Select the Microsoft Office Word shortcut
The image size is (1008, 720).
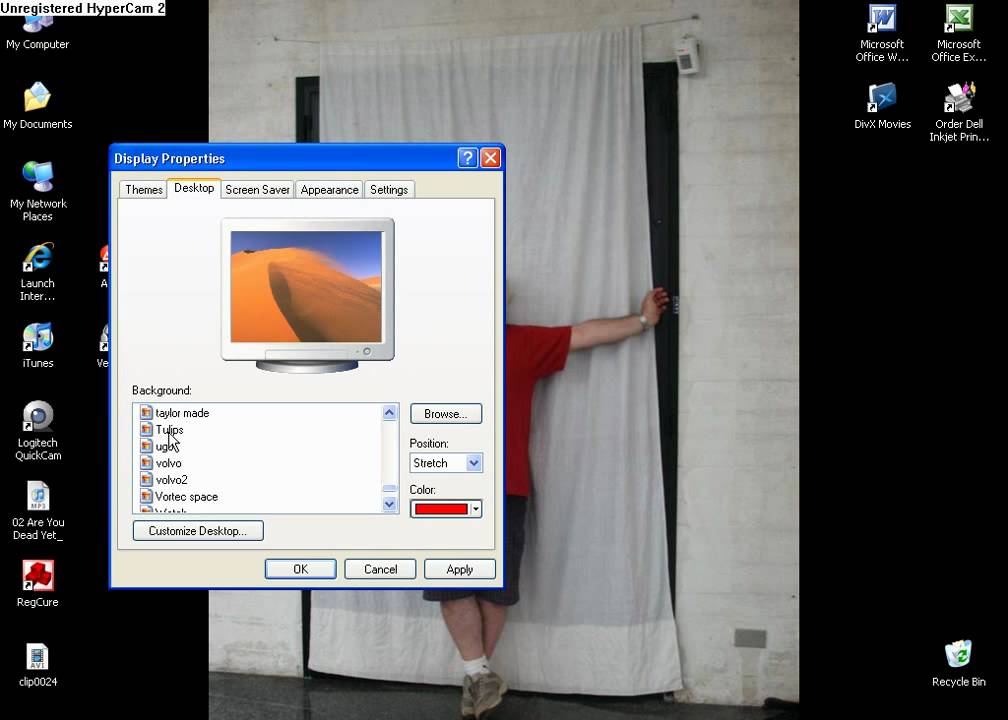(882, 33)
